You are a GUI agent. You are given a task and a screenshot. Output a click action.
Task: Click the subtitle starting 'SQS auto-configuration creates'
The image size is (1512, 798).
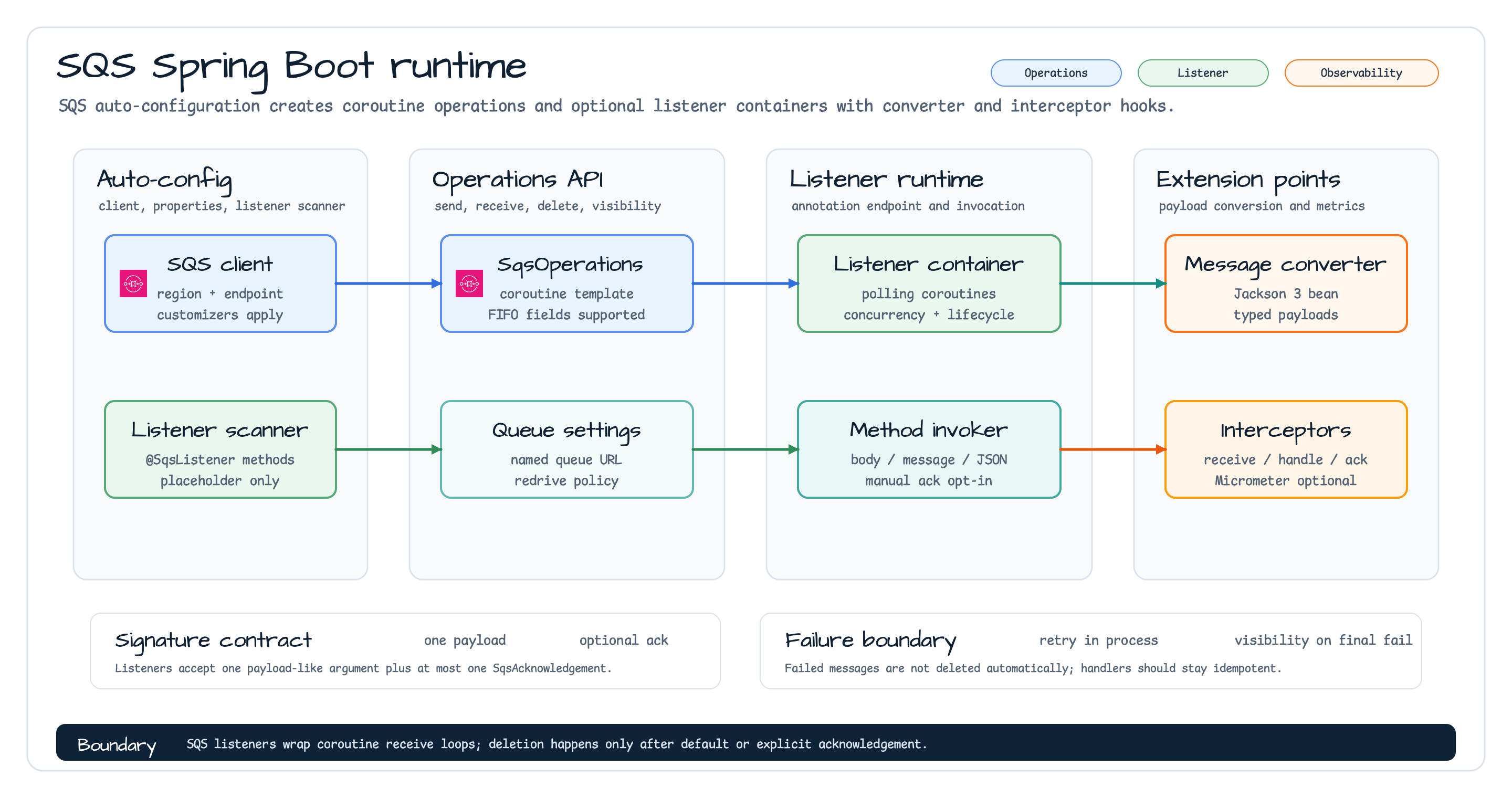(616, 106)
